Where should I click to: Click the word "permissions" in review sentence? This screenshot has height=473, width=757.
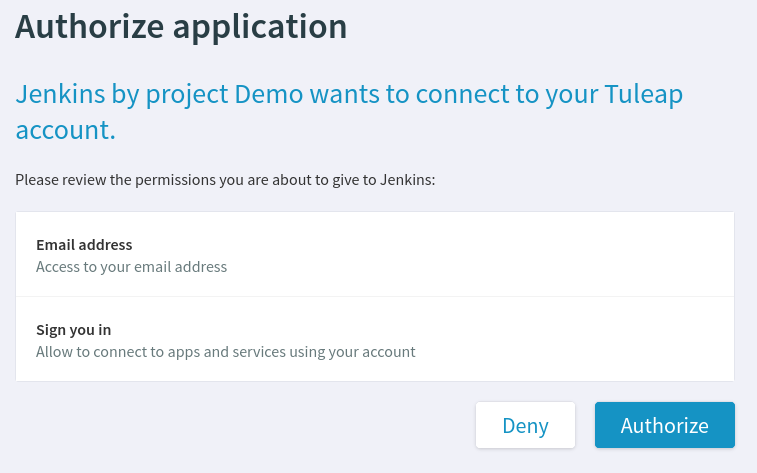(175, 180)
